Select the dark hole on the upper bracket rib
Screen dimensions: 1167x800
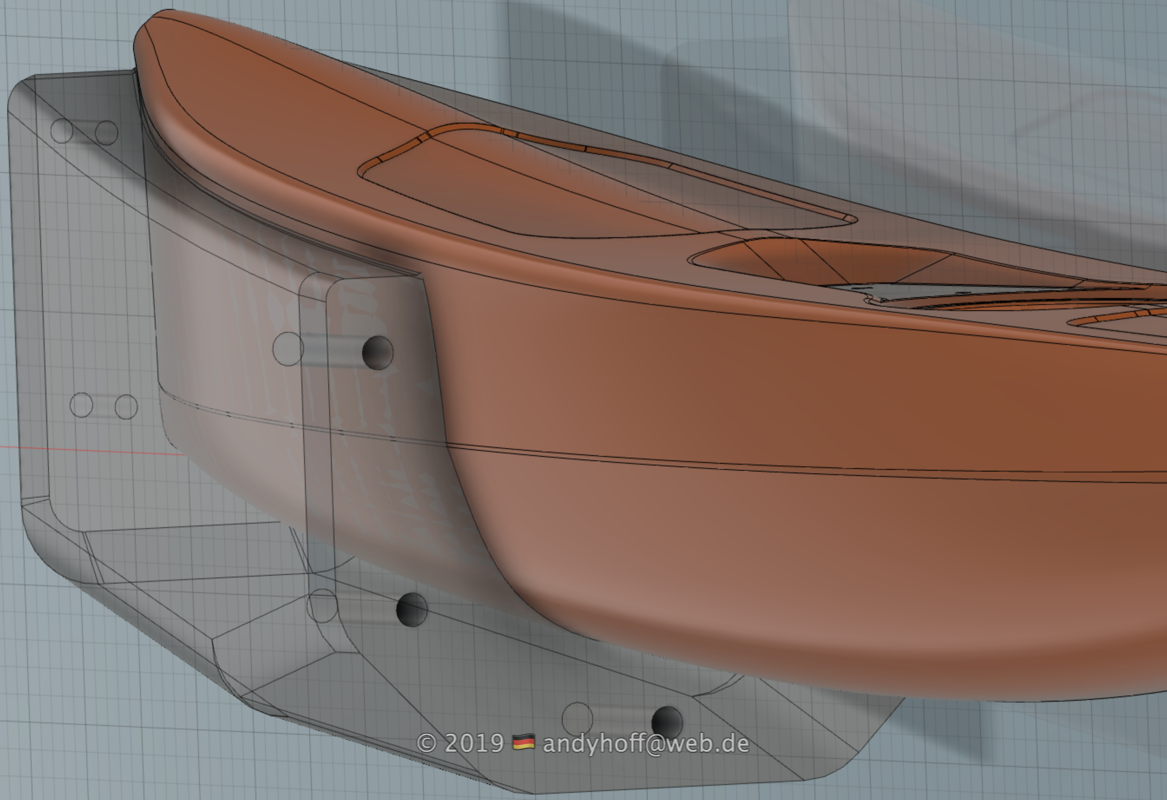(377, 351)
